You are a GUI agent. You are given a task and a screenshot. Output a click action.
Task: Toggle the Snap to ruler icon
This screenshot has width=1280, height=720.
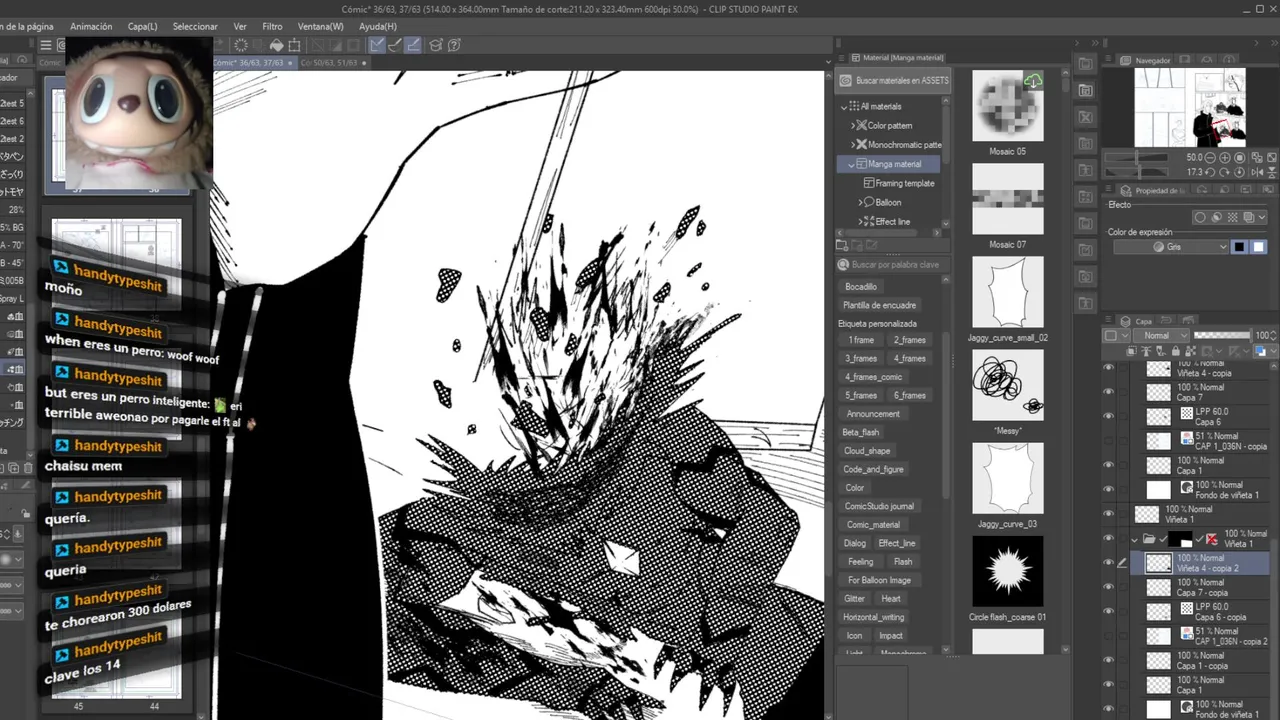(376, 45)
